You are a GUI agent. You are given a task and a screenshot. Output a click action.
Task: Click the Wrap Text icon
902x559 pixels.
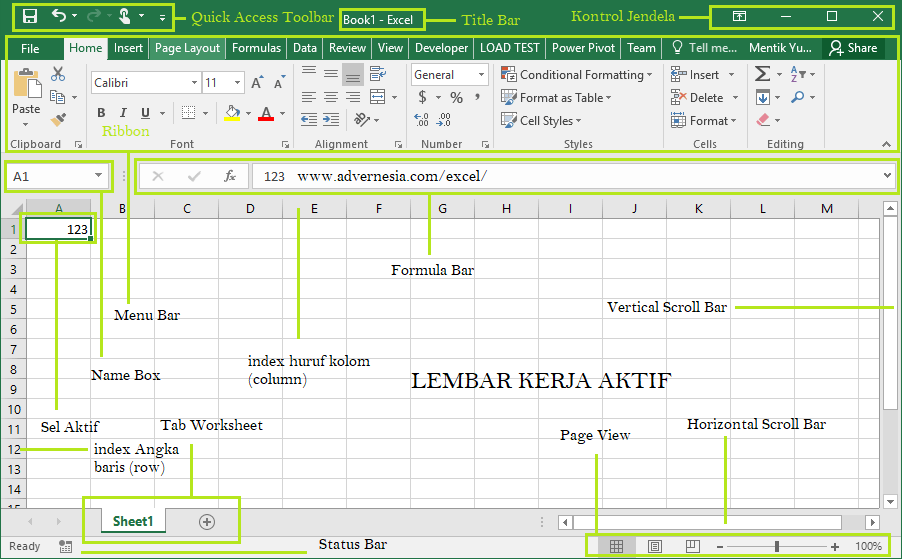click(377, 74)
